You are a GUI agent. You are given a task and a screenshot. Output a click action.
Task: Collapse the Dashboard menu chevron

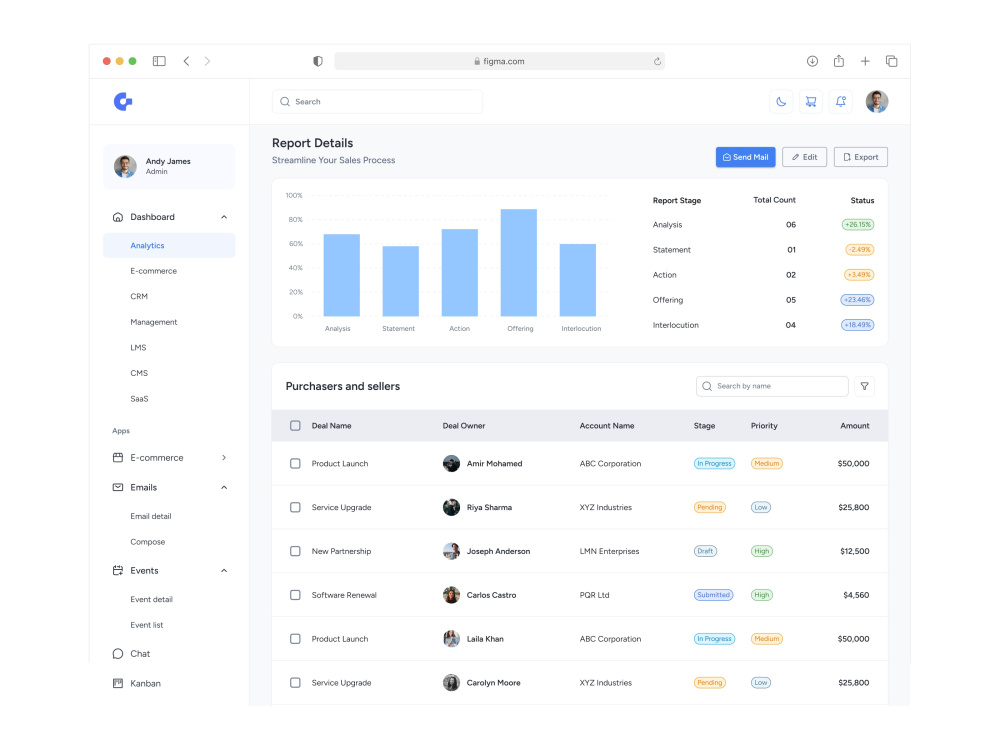[224, 217]
